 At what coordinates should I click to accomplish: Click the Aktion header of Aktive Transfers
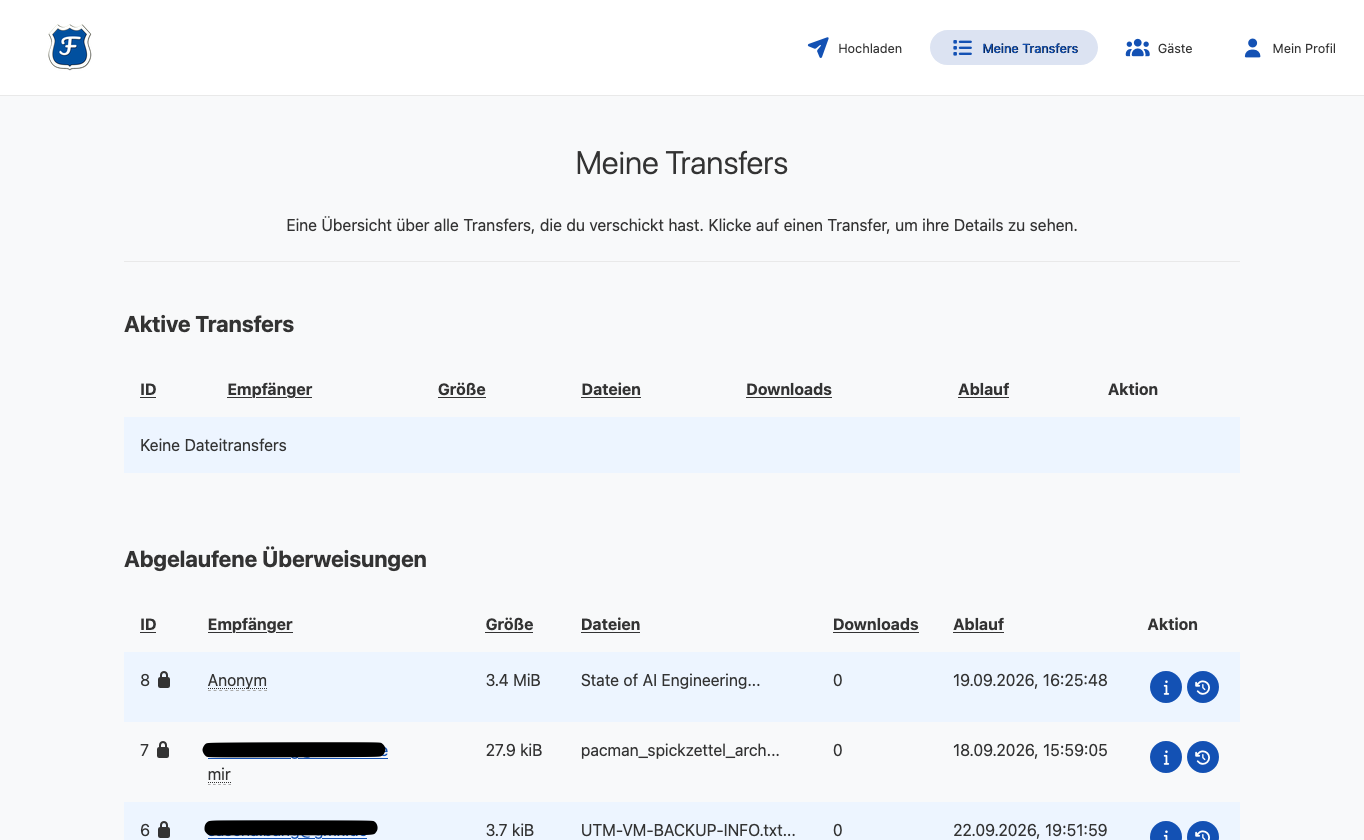pos(1133,389)
